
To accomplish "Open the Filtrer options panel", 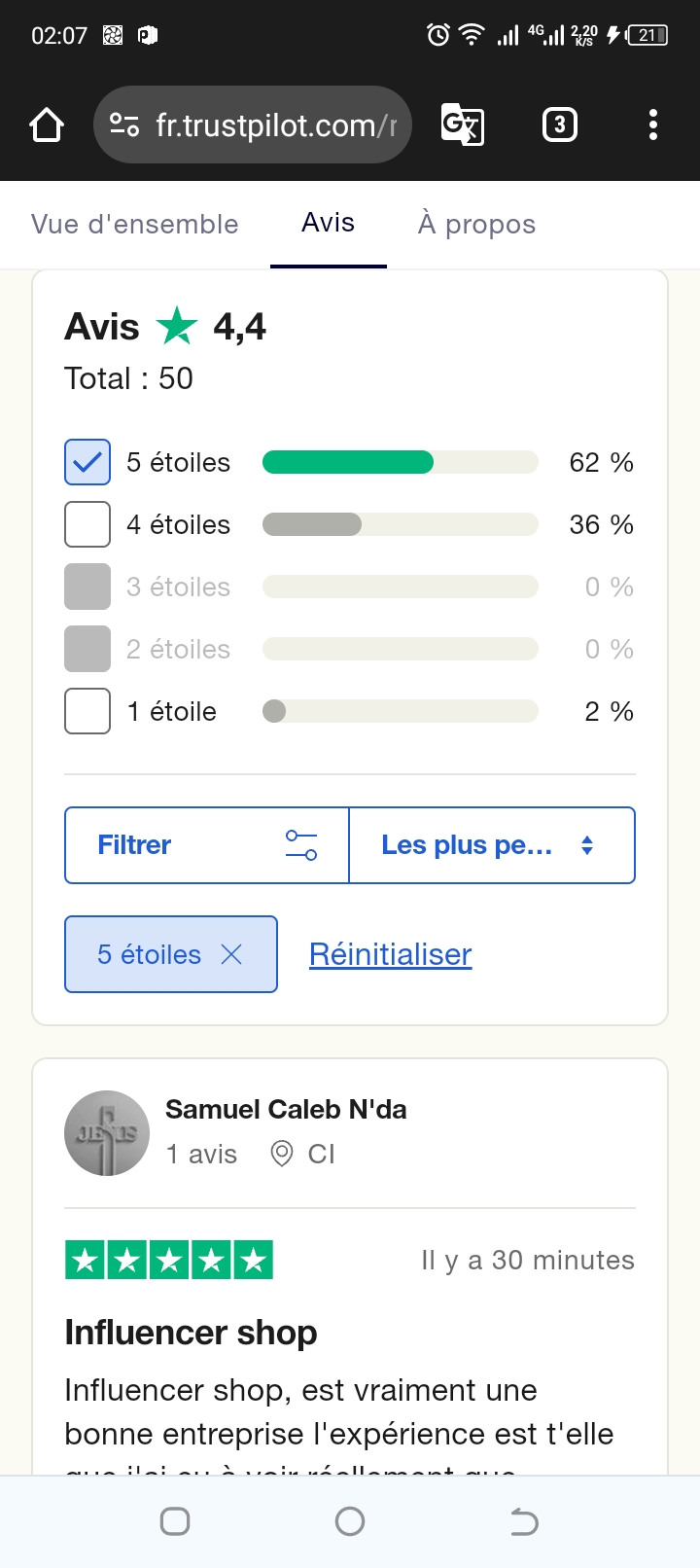I will click(x=134, y=845).
